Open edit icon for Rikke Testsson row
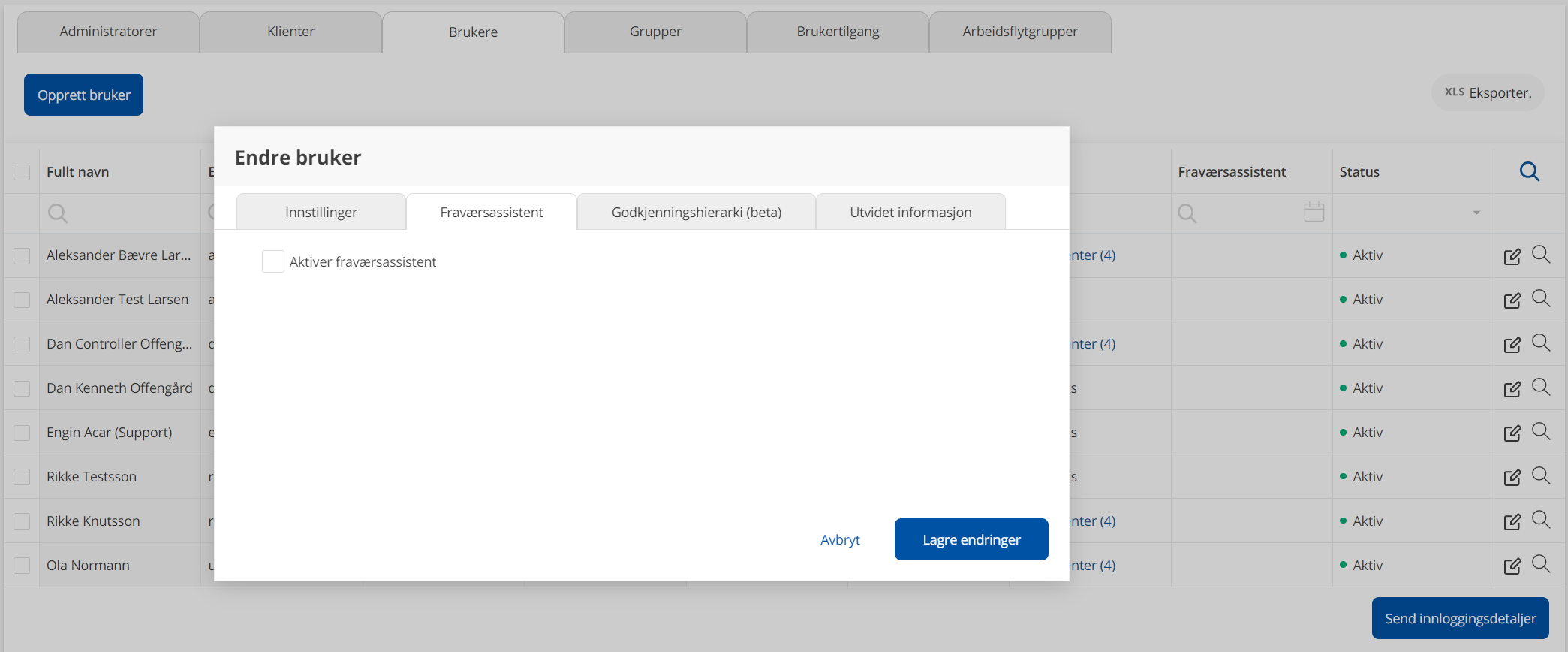 pyautogui.click(x=1512, y=478)
